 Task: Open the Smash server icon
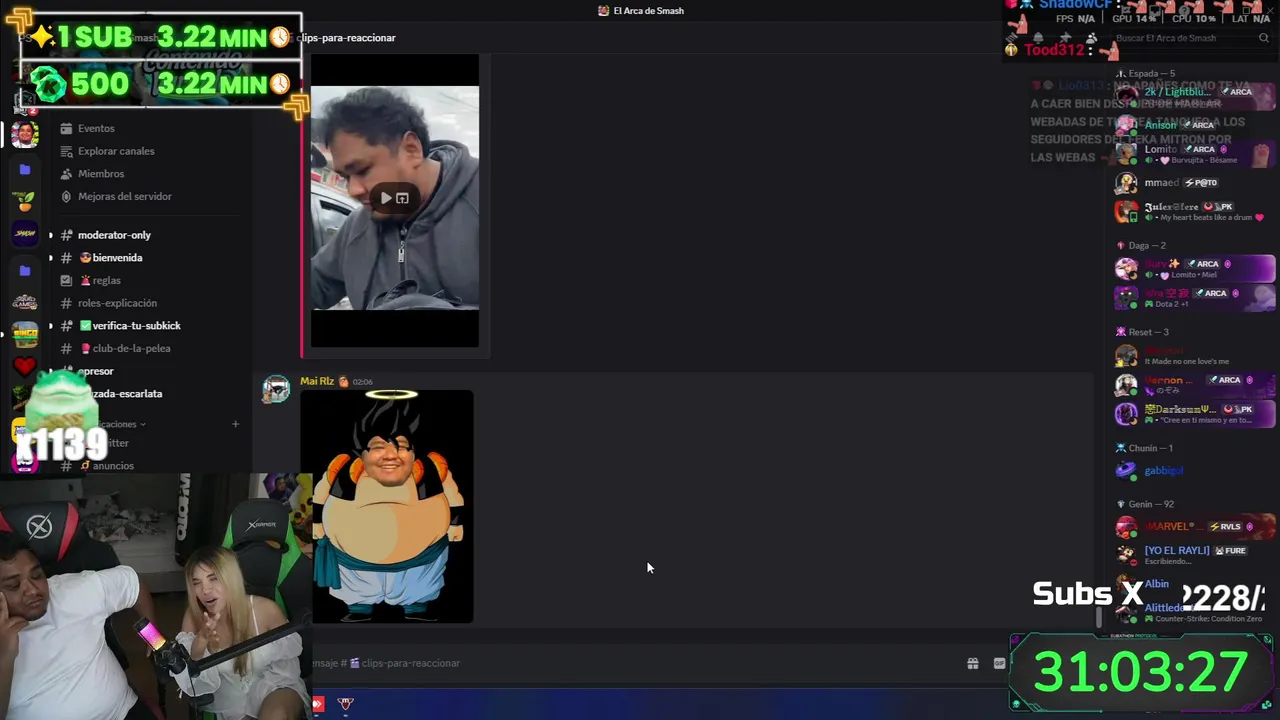click(x=25, y=234)
